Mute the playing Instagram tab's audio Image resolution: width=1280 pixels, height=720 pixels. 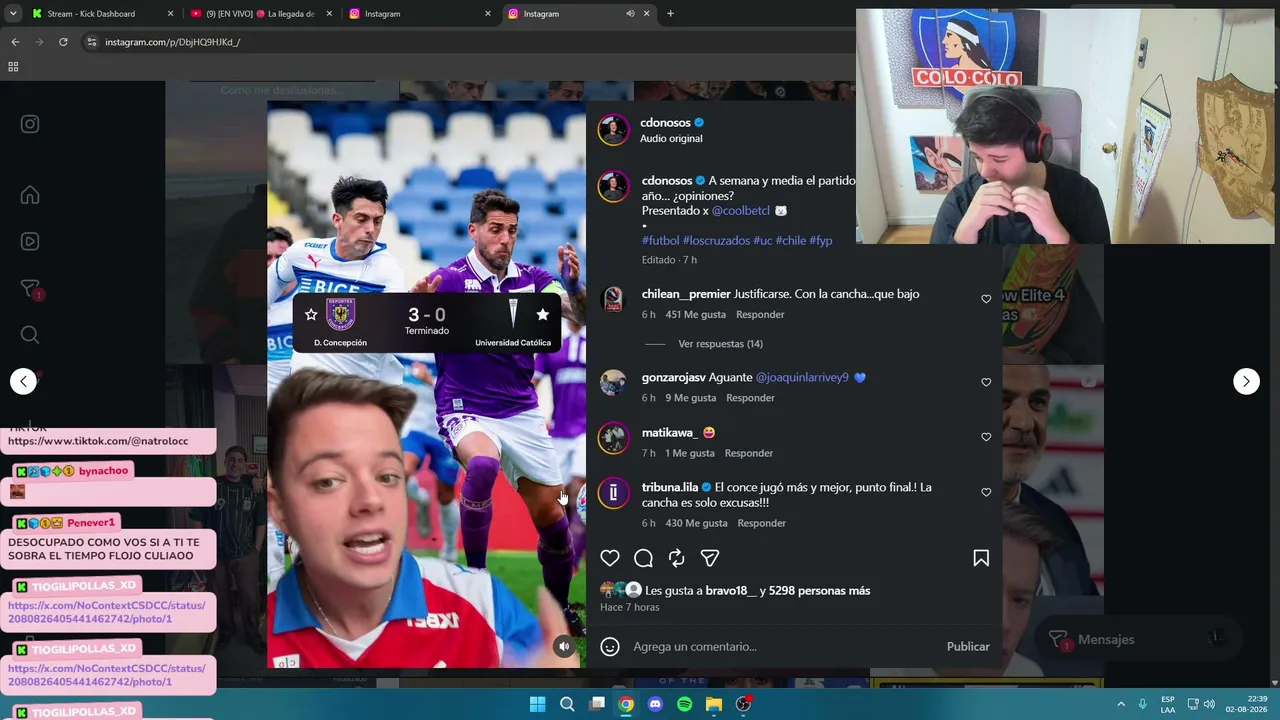pyautogui.click(x=630, y=14)
